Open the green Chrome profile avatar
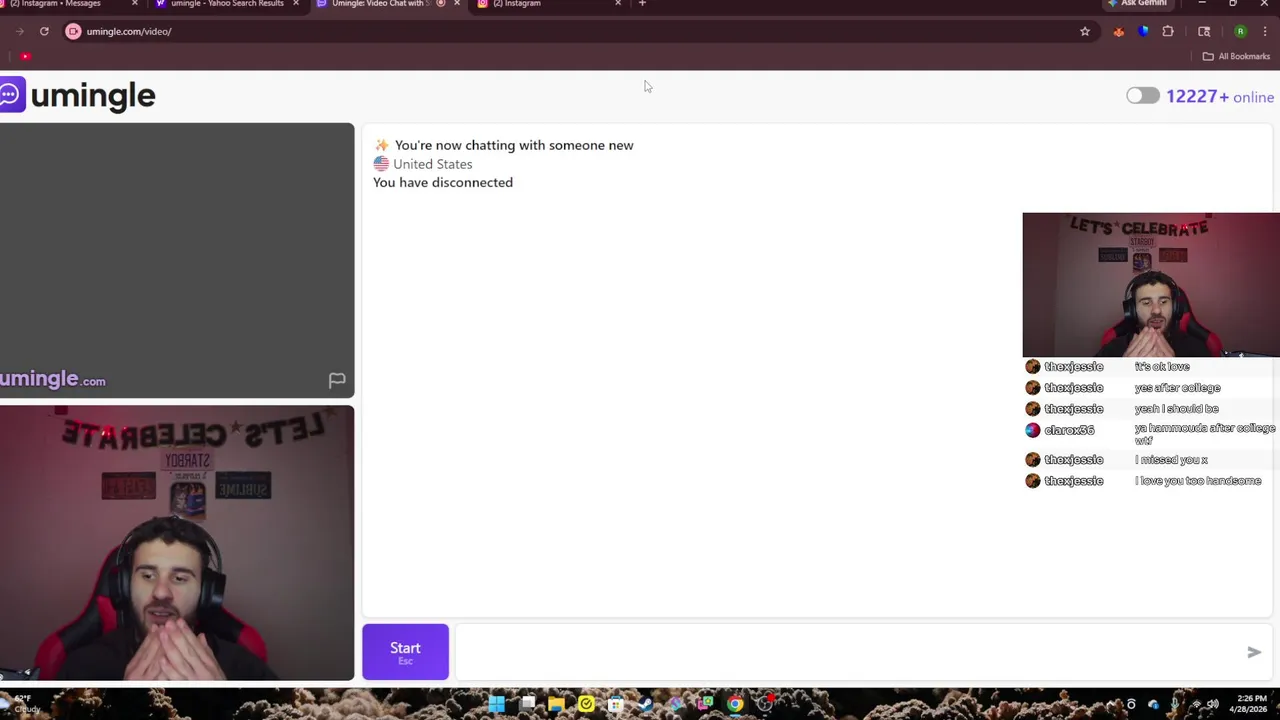 click(x=1240, y=31)
